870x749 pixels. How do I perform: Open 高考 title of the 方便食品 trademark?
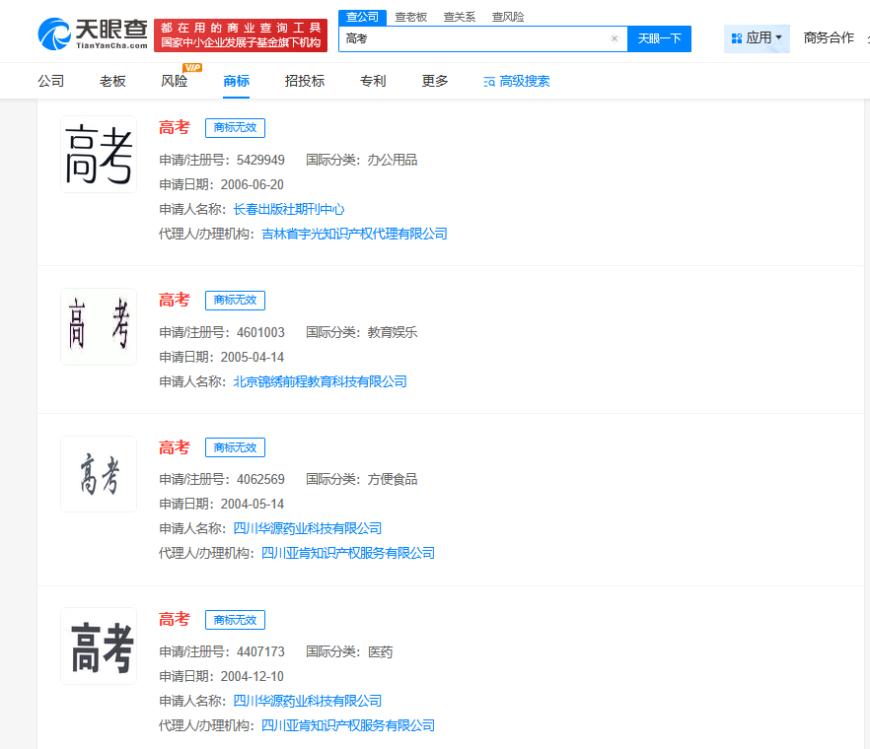coord(174,447)
